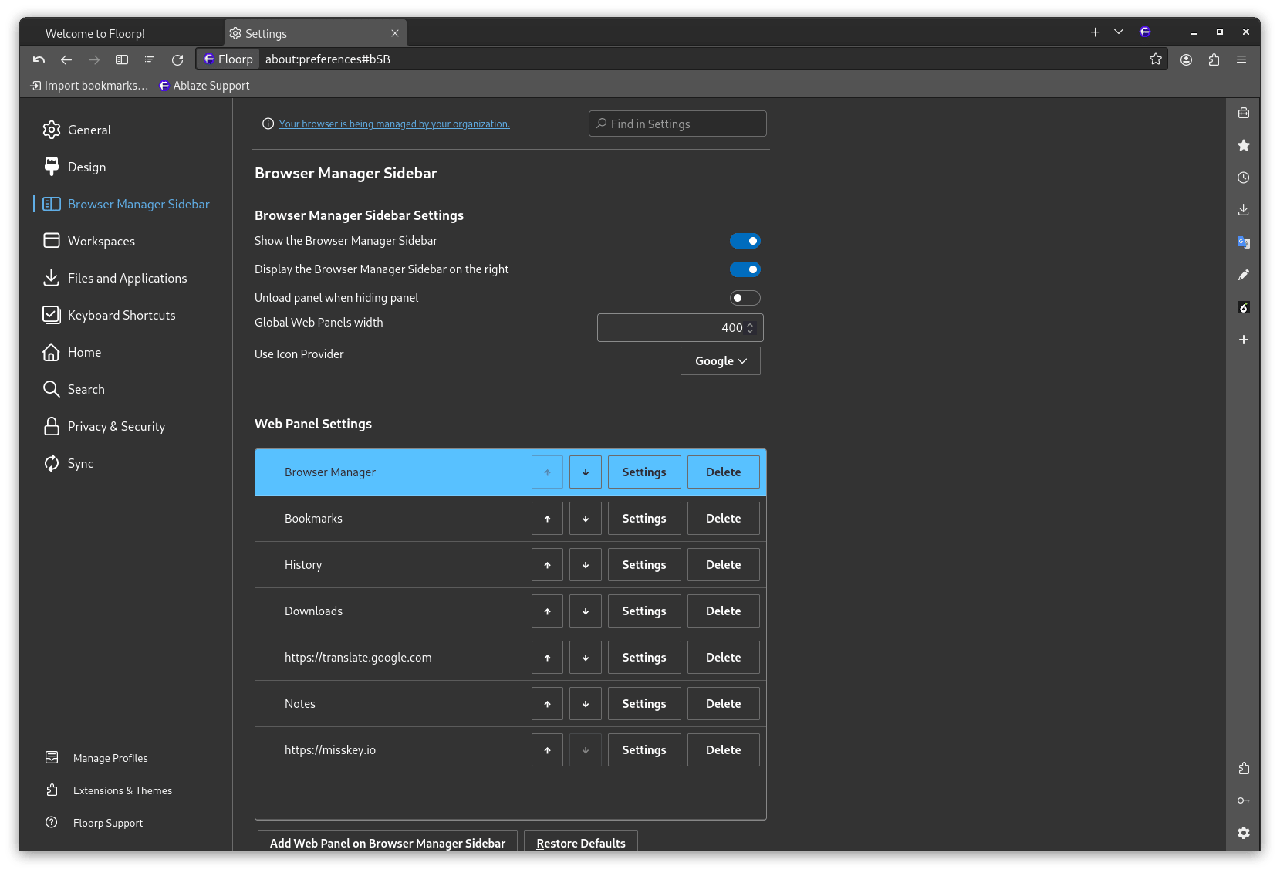
Task: Open the Notes pencil panel in sidebar
Action: [x=1243, y=274]
